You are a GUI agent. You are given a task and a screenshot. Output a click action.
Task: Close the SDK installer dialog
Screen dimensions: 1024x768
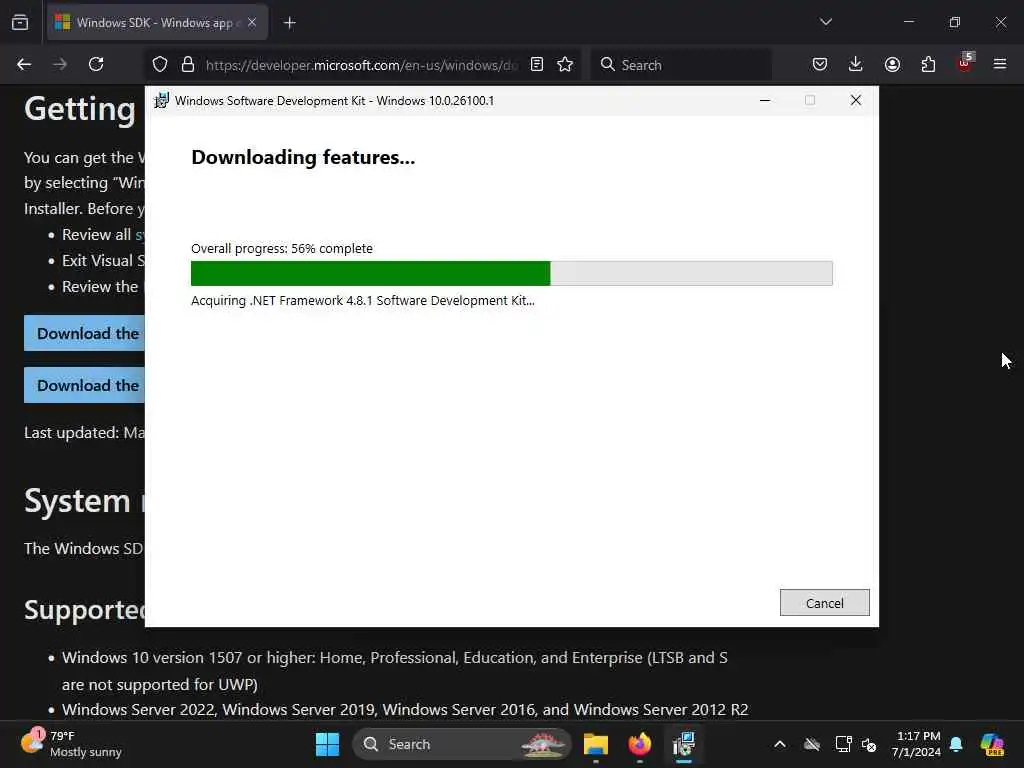click(x=856, y=101)
